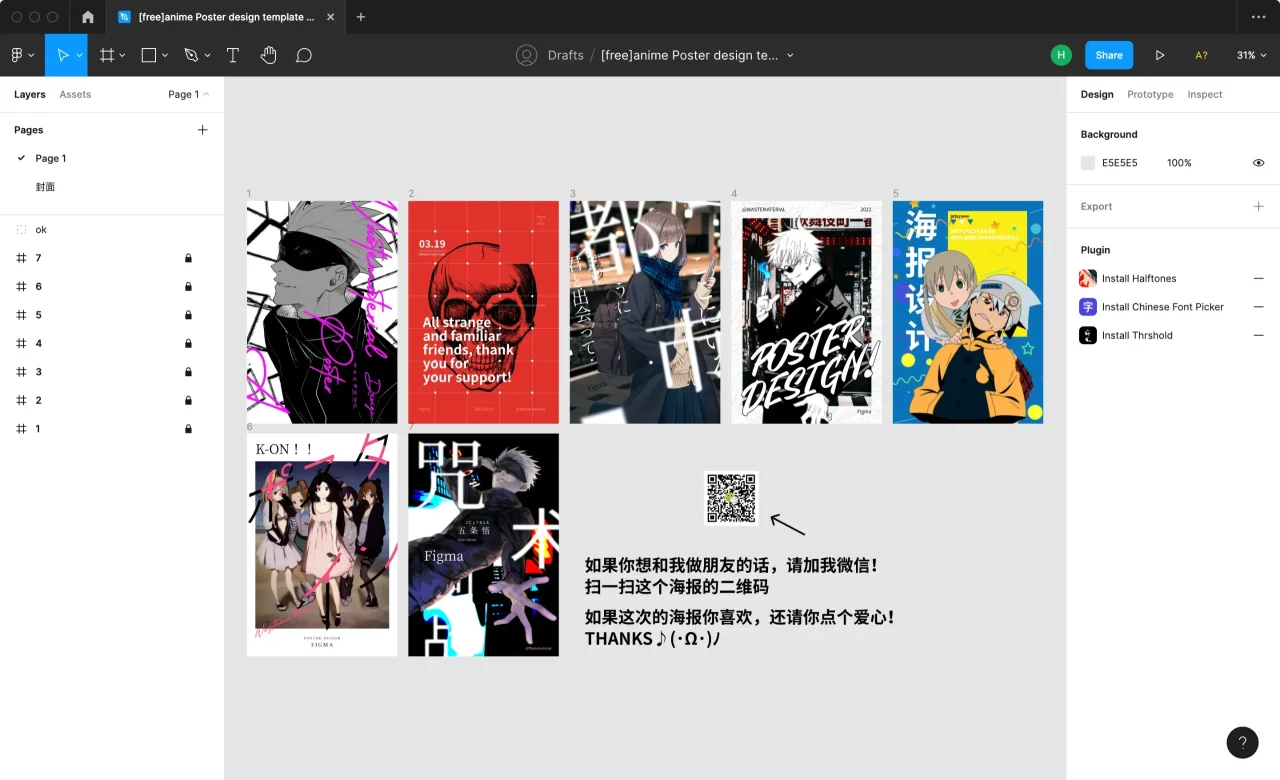Open the three-dots overflow menu
Screen dimensions: 1280x780
tap(1258, 17)
